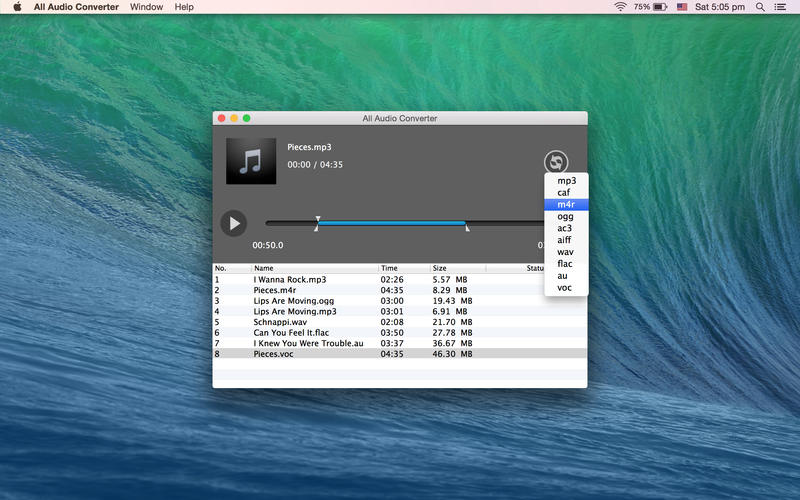
Task: Choose flac from the format list
Action: 566,264
